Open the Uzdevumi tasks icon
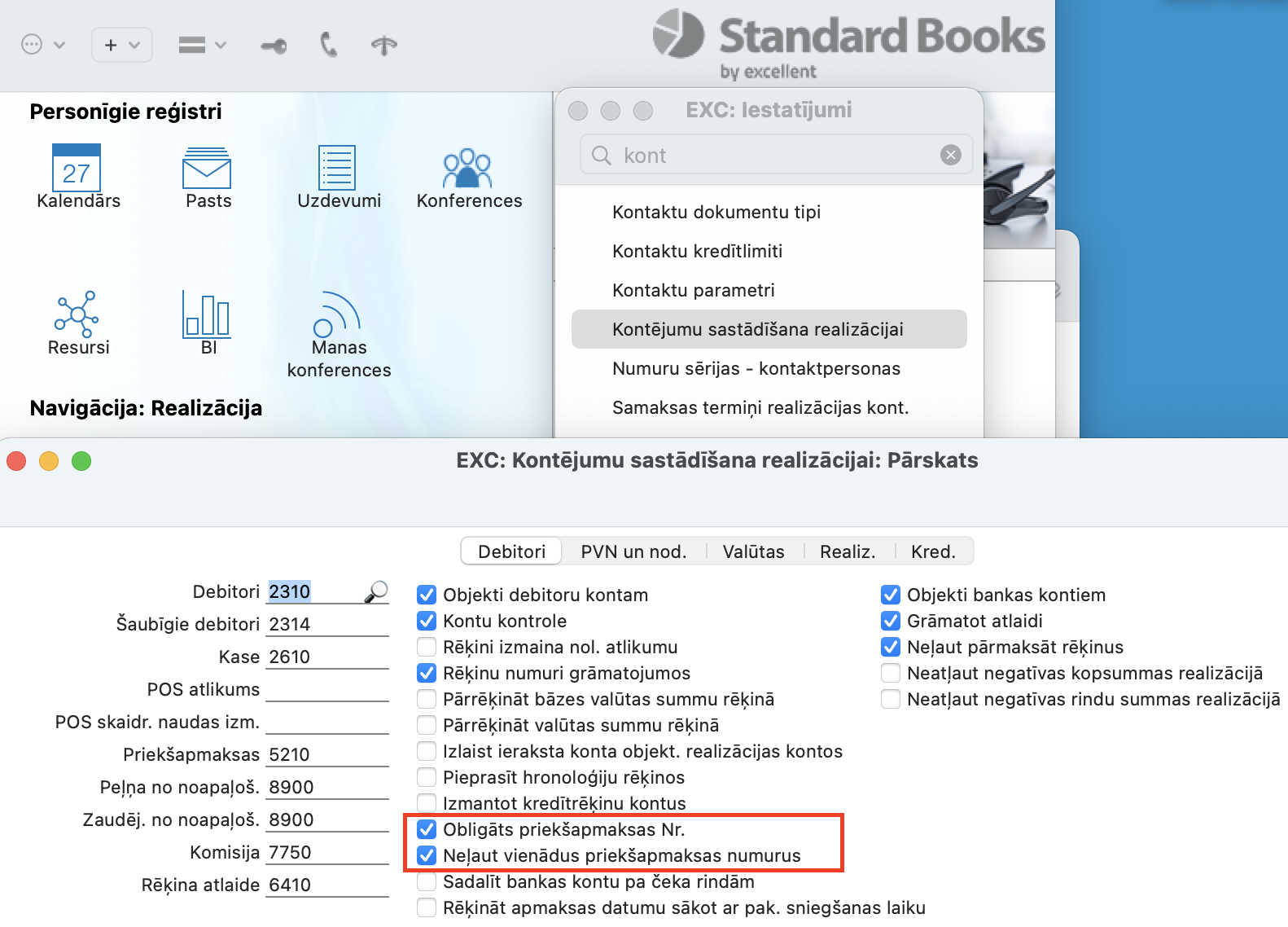 pyautogui.click(x=337, y=169)
